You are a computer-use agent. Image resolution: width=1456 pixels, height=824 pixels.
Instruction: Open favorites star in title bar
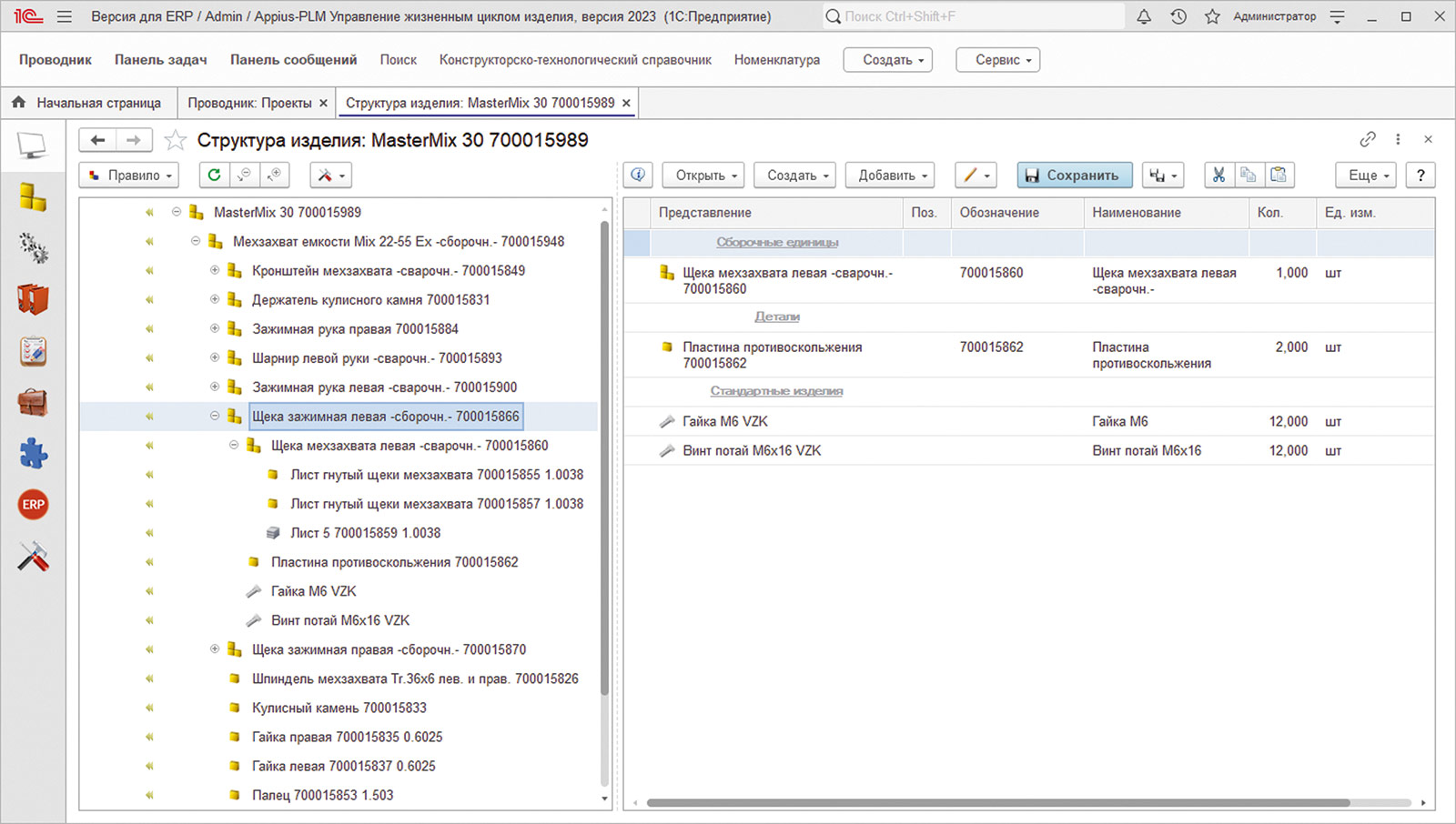[x=1212, y=16]
